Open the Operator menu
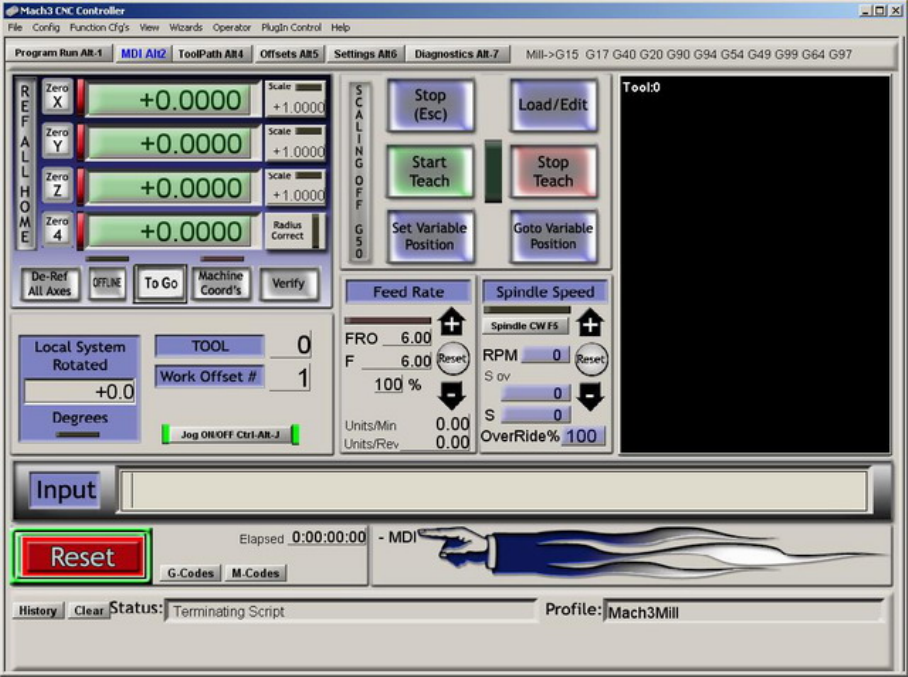This screenshot has width=908, height=677. [232, 27]
